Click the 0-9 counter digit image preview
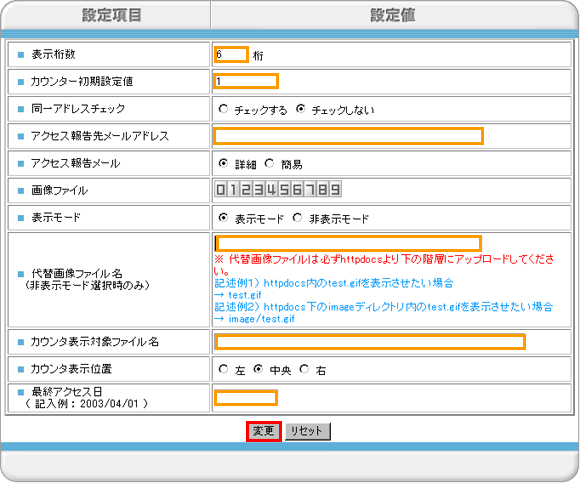The width and height of the screenshot is (580, 483). click(278, 190)
